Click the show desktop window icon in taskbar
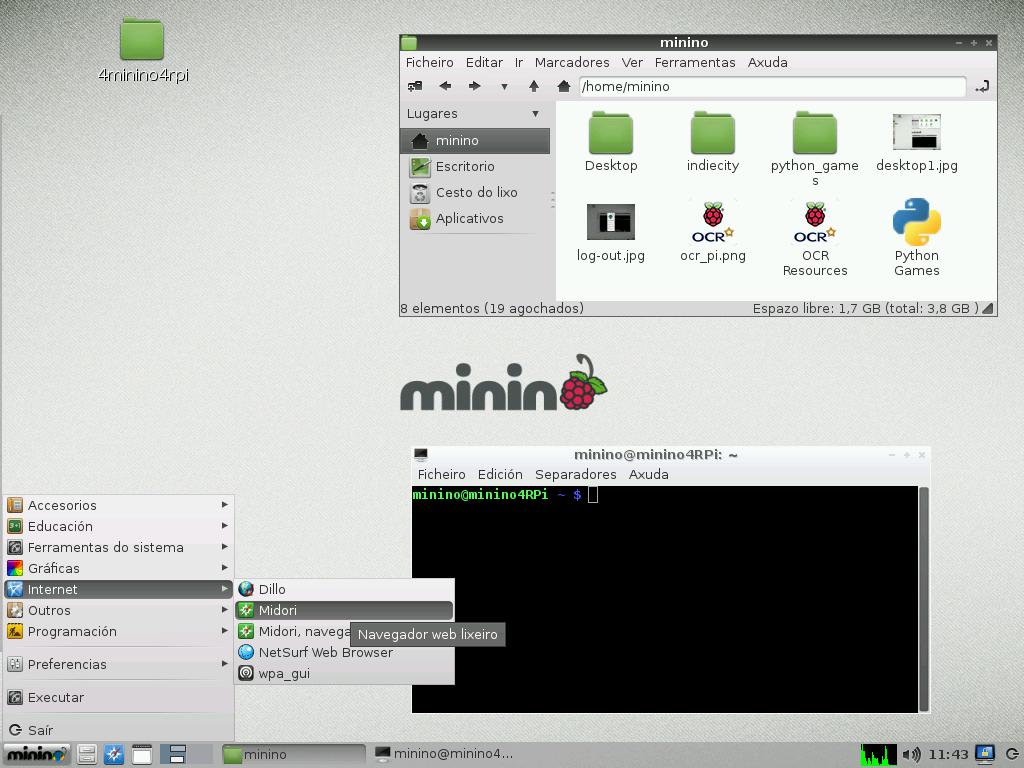1024x768 pixels. pos(141,754)
